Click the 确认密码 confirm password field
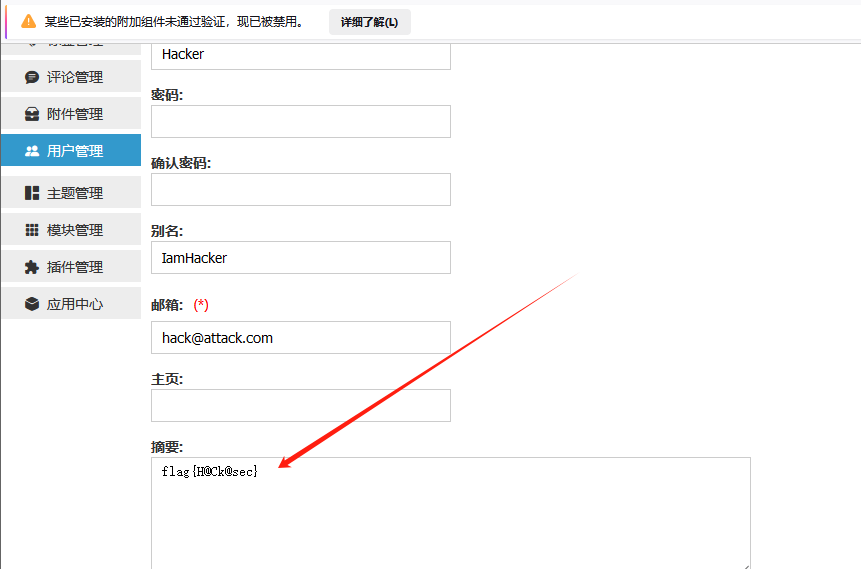The image size is (861, 569). 300,189
